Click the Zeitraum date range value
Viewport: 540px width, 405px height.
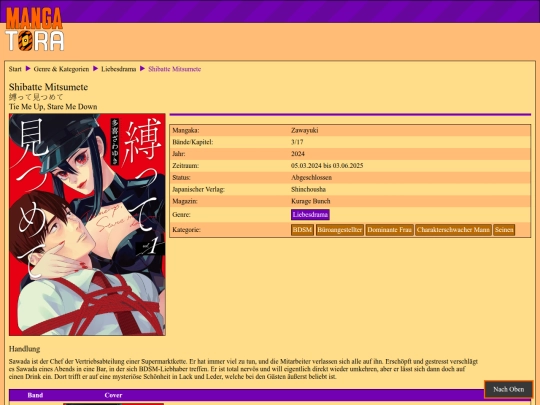click(x=327, y=166)
